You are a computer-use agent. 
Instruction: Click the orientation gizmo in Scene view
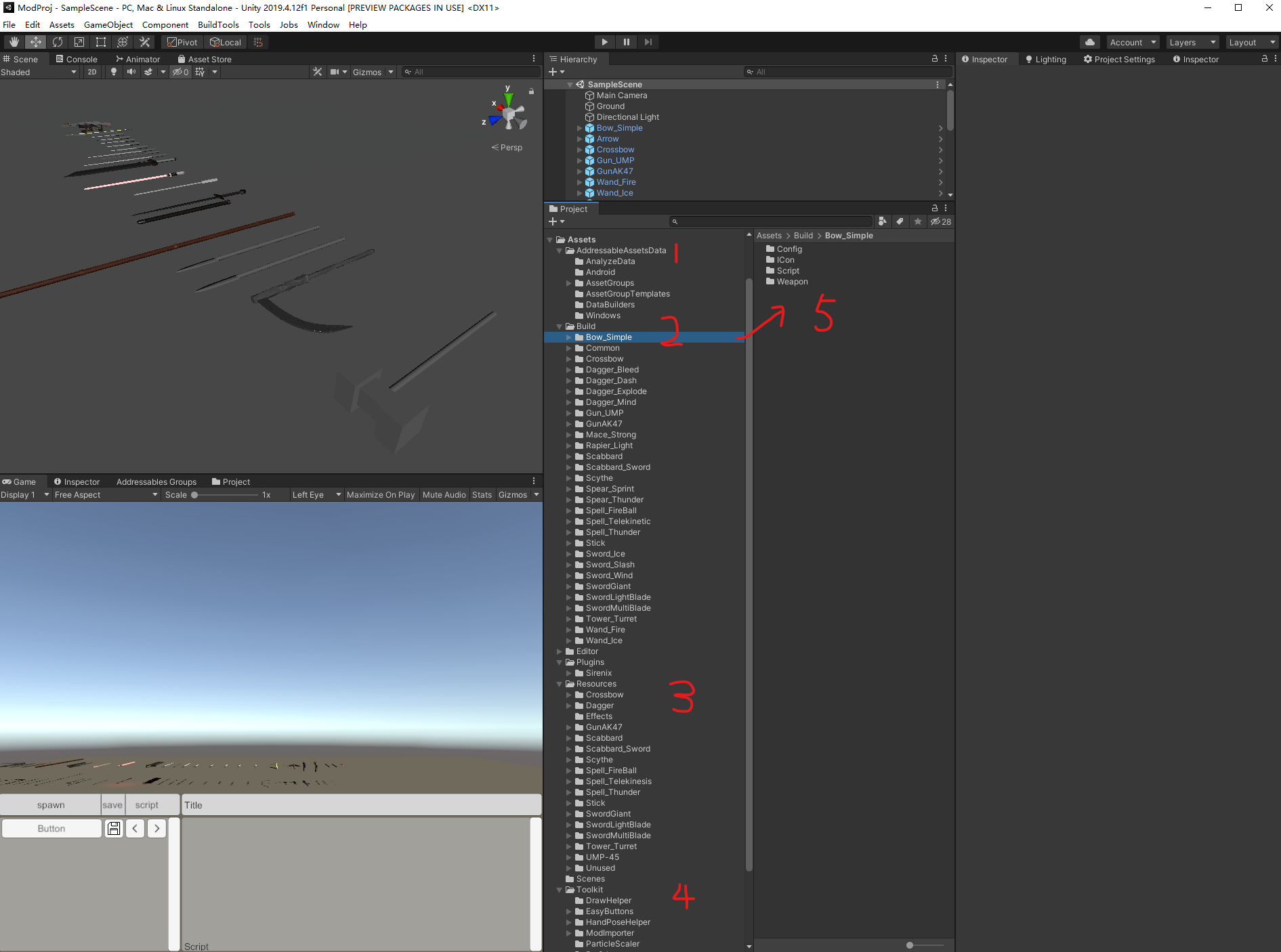tap(509, 113)
